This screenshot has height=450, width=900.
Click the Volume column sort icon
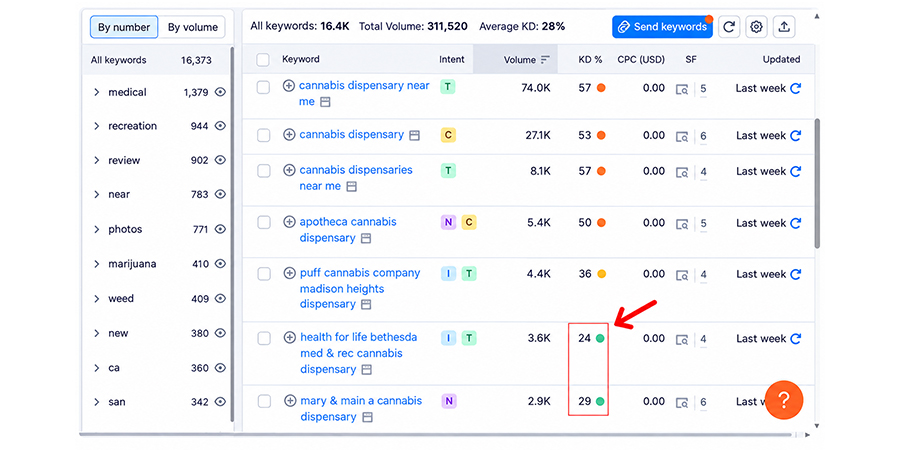pos(545,60)
